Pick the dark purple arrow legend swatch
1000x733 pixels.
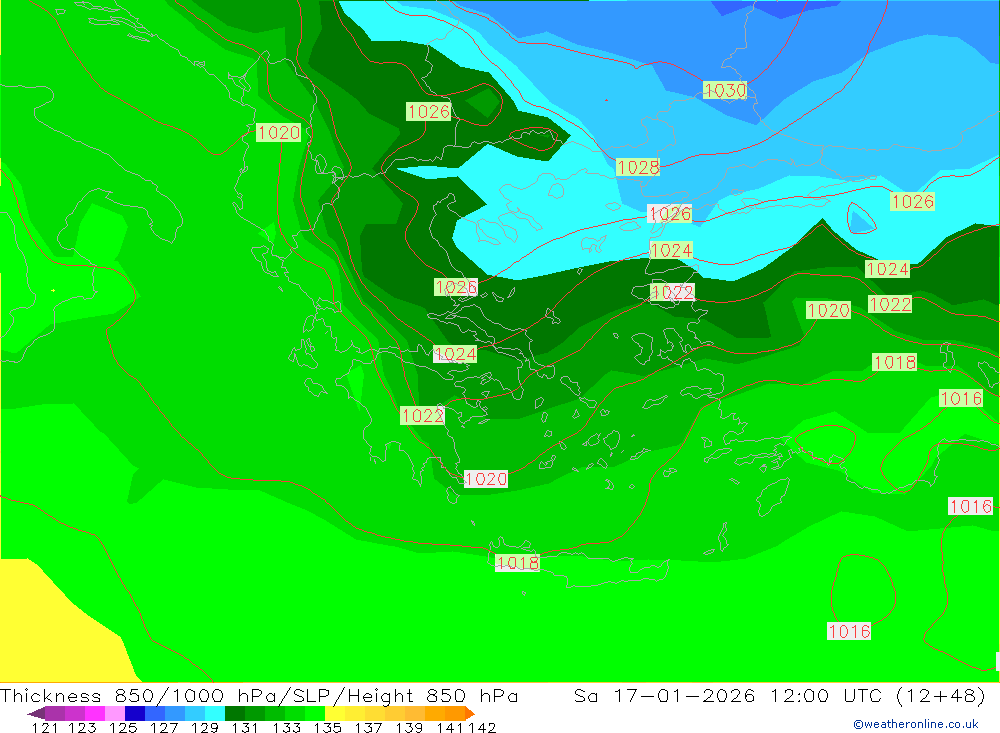36,713
